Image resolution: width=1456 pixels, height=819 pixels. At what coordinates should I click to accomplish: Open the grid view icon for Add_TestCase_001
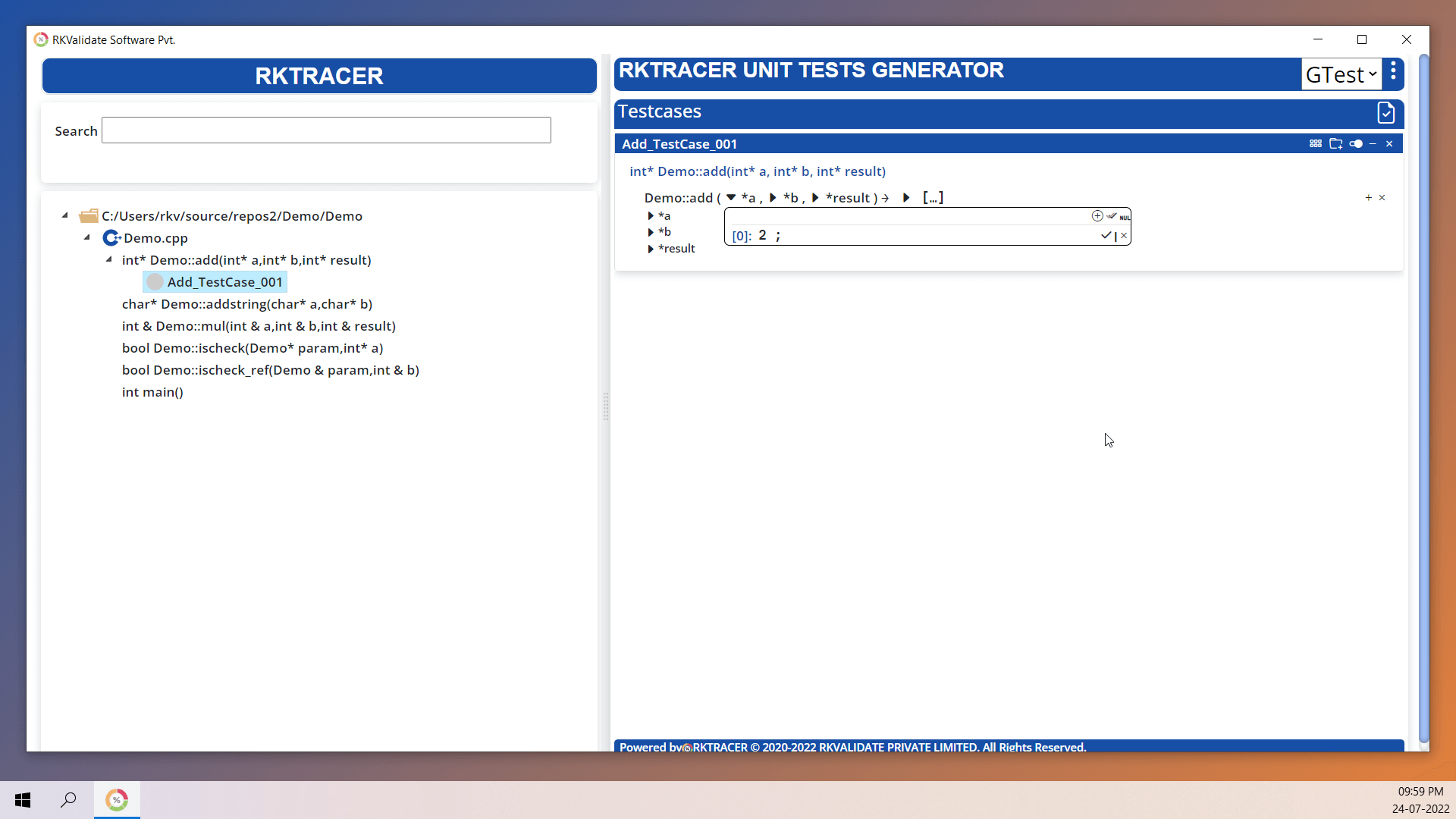(1316, 143)
